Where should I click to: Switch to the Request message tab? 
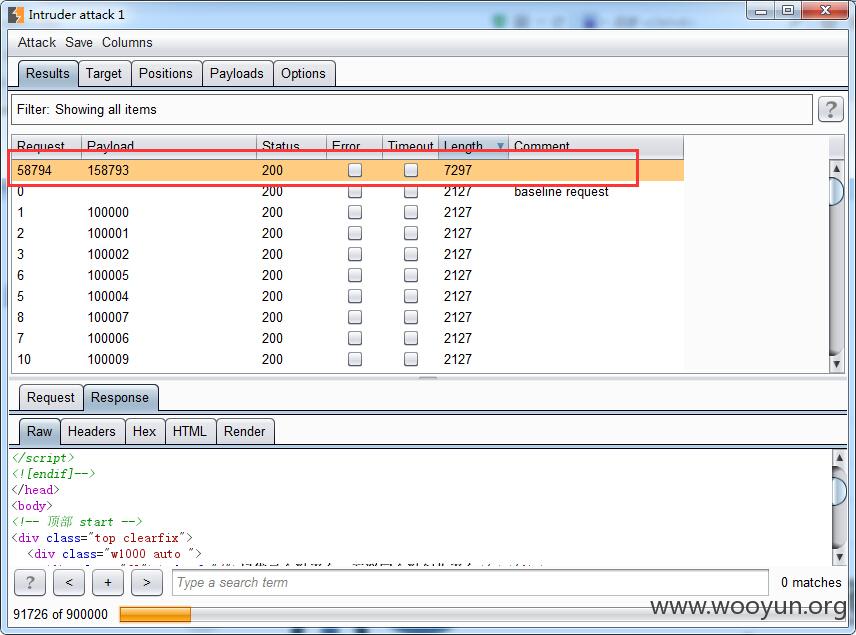pyautogui.click(x=51, y=397)
